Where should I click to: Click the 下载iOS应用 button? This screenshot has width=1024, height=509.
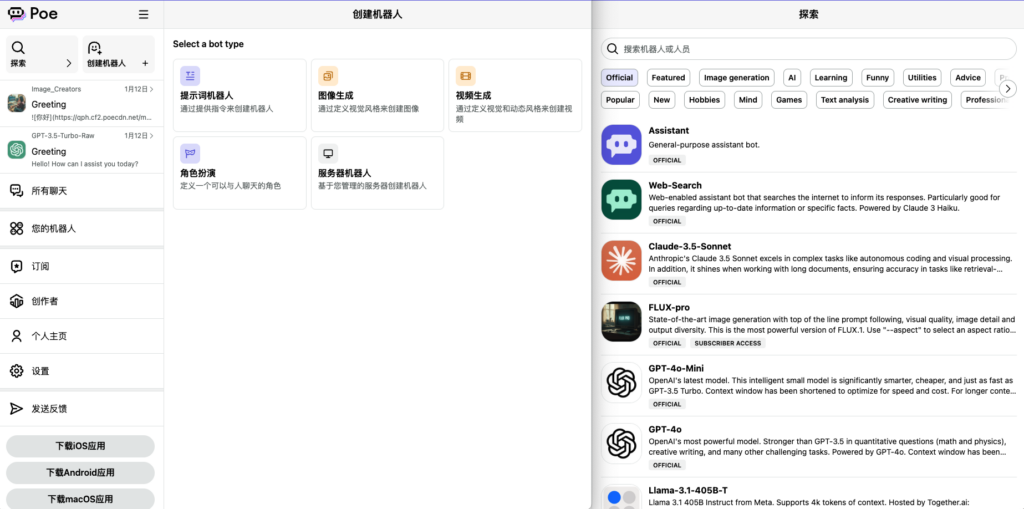coord(80,446)
